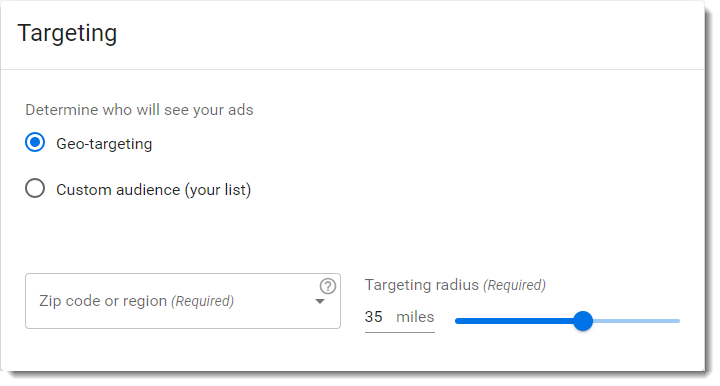Select the Geo-targeting radio button
Image resolution: width=720 pixels, height=386 pixels.
point(35,142)
